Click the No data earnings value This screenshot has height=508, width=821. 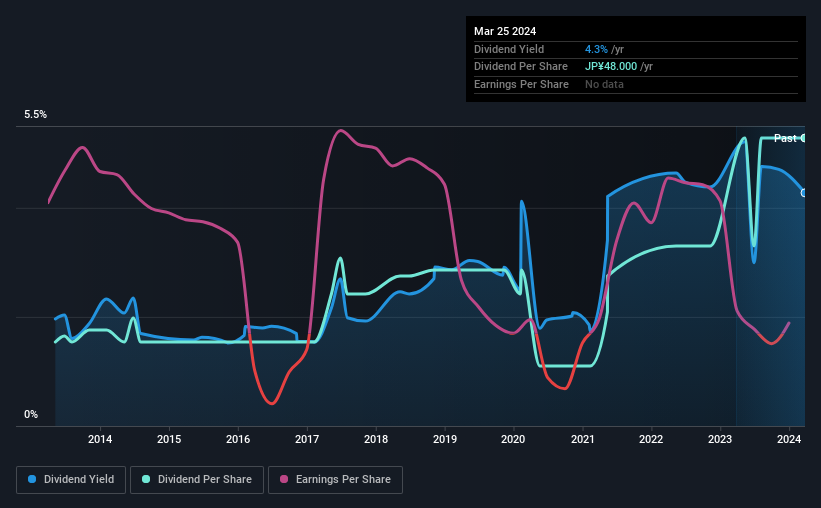click(x=604, y=84)
